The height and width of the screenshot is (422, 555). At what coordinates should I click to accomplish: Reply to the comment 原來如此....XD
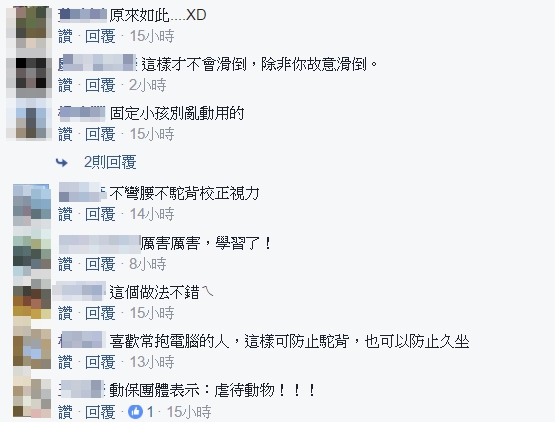click(100, 36)
